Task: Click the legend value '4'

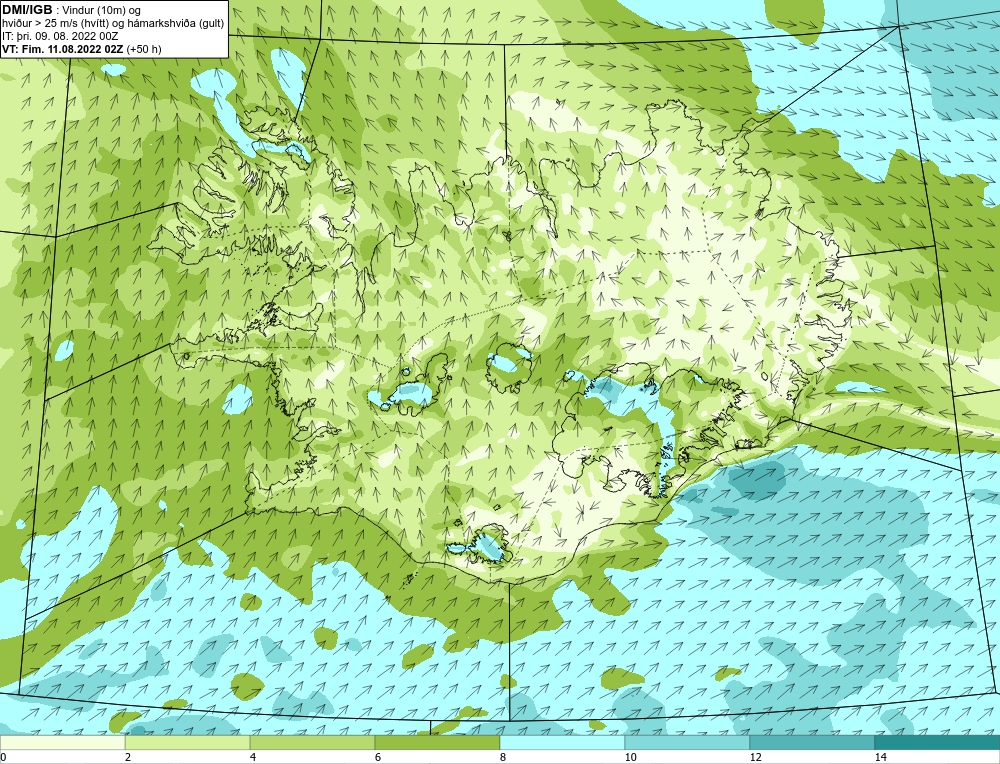Action: click(253, 757)
